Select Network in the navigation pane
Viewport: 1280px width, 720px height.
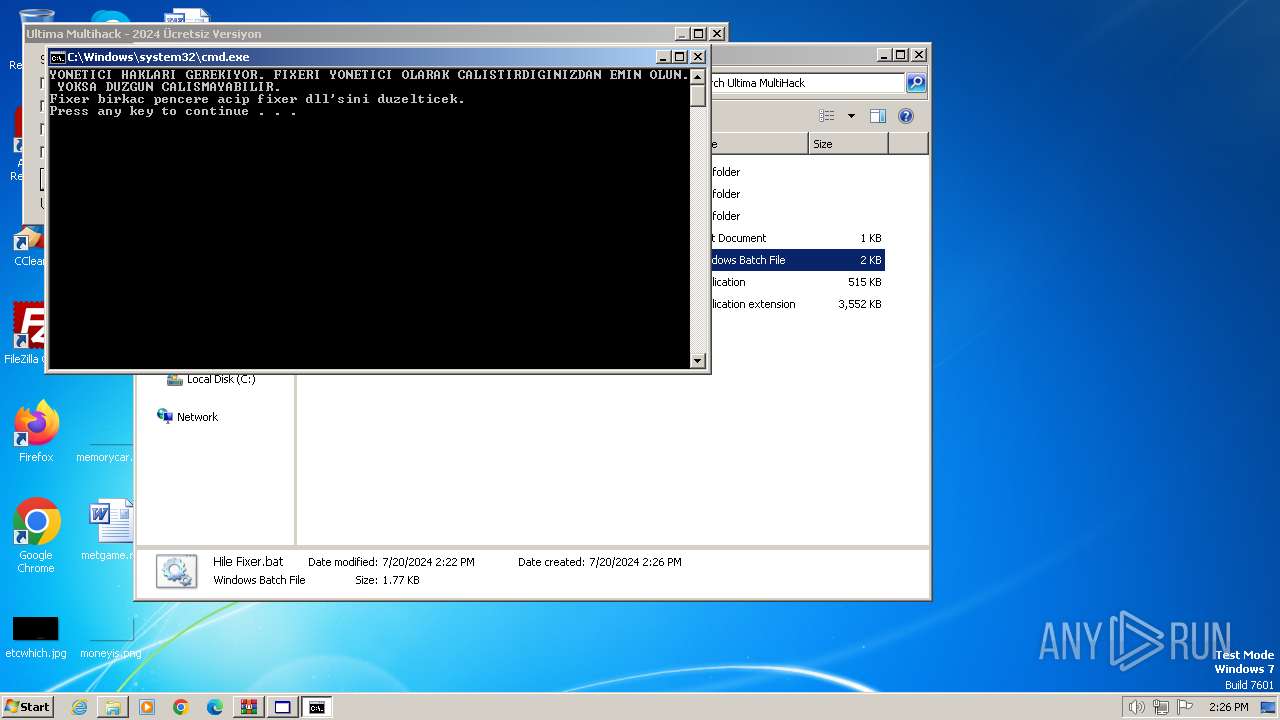click(187, 417)
